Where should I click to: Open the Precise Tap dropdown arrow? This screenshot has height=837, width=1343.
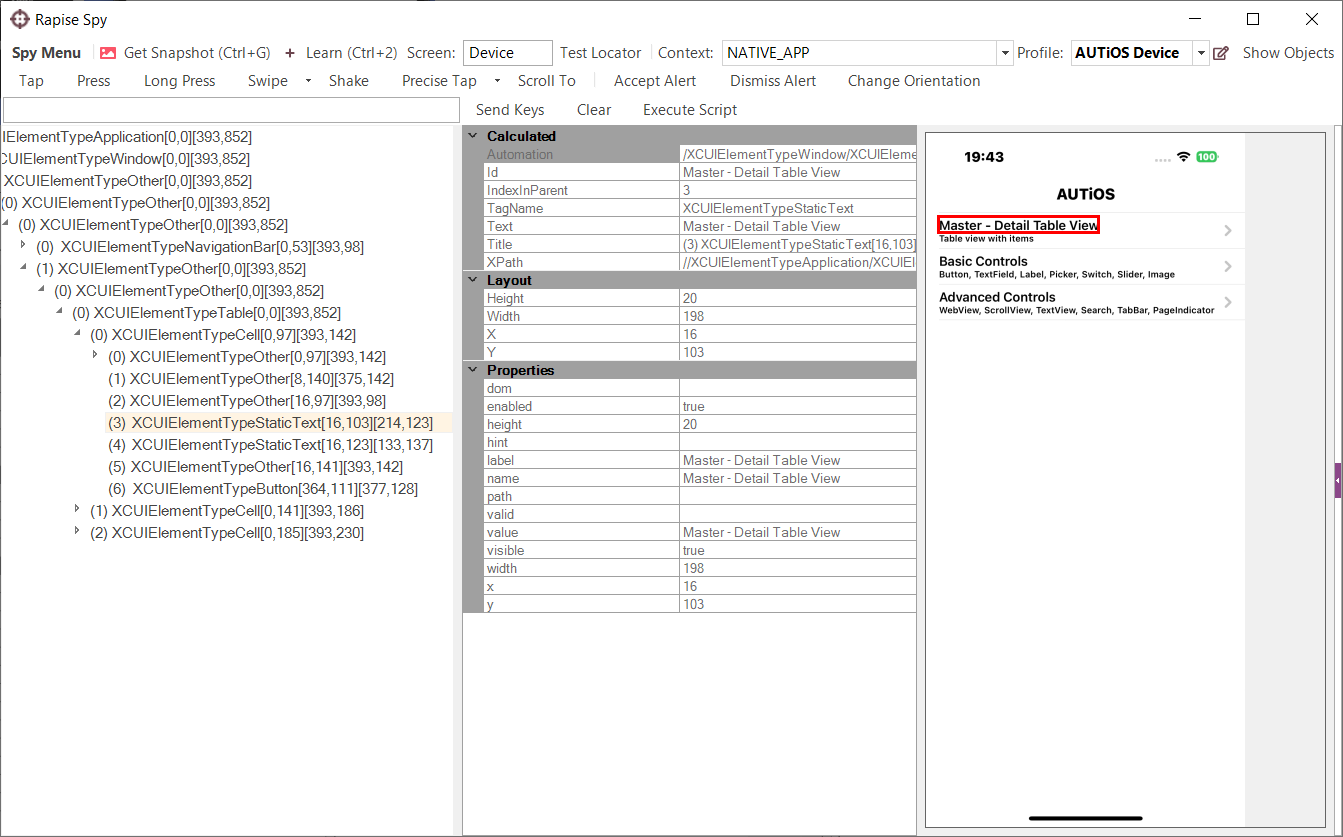498,81
